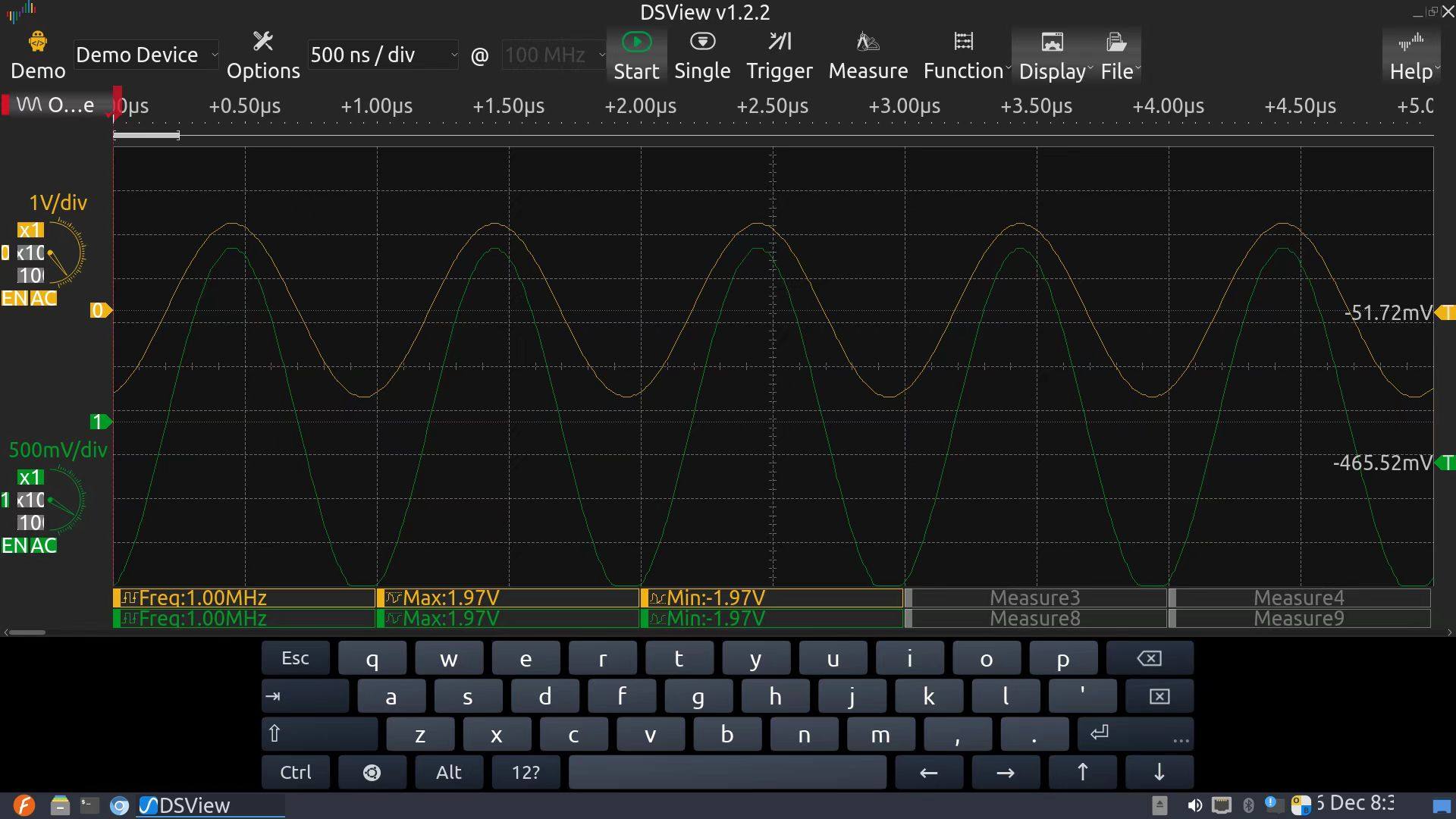The height and width of the screenshot is (819, 1456).
Task: Toggle EN on yellow channel 0
Action: [14, 298]
